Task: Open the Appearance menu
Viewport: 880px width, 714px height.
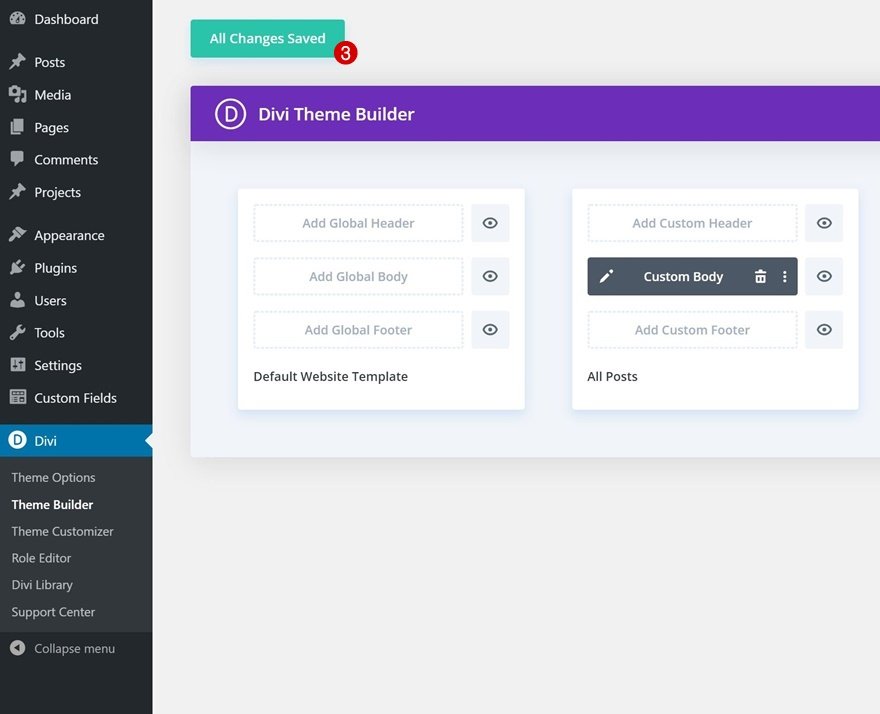Action: [x=69, y=235]
